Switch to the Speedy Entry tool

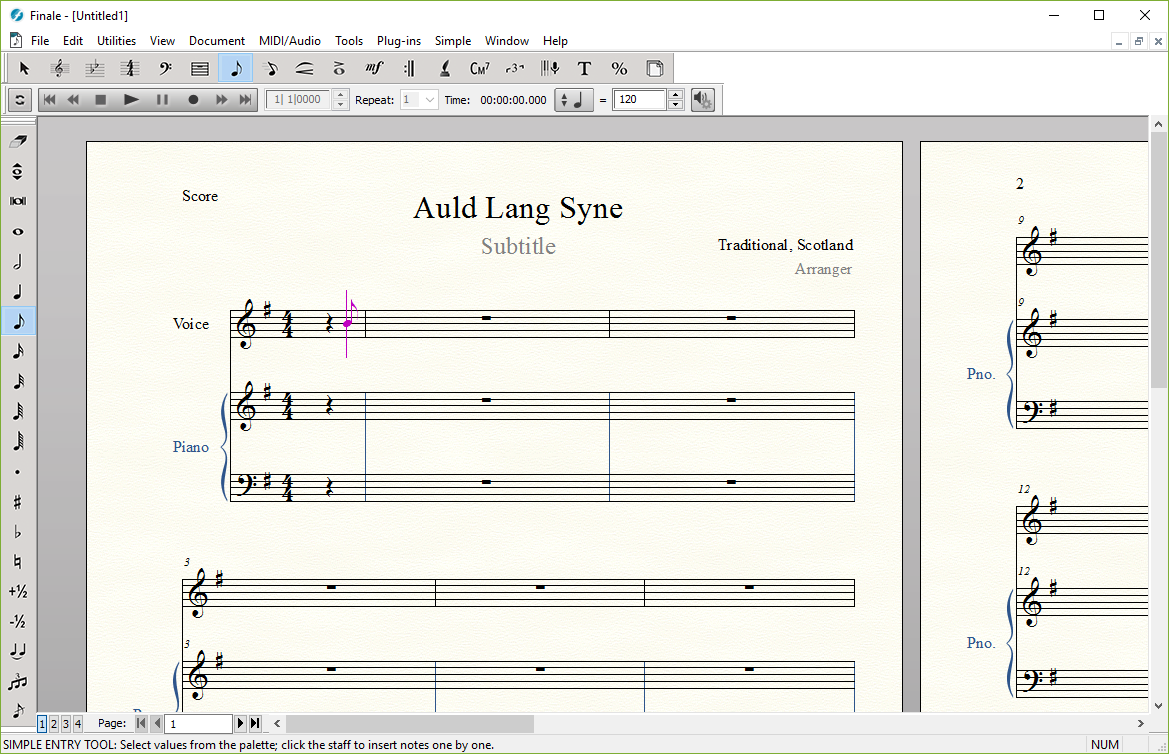coord(270,69)
